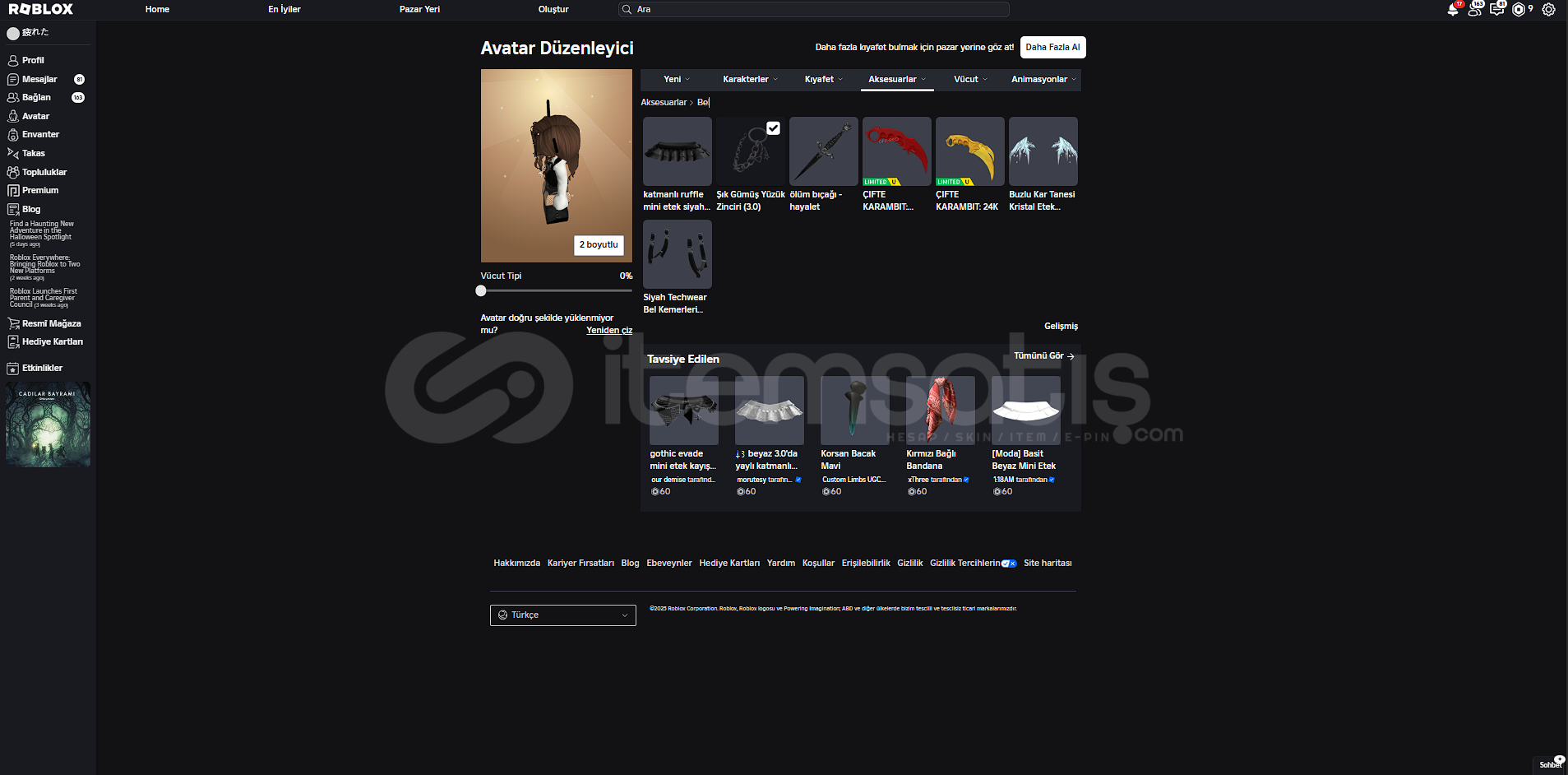The image size is (1568, 775).
Task: Open friend requests icon in top bar
Action: click(1475, 9)
